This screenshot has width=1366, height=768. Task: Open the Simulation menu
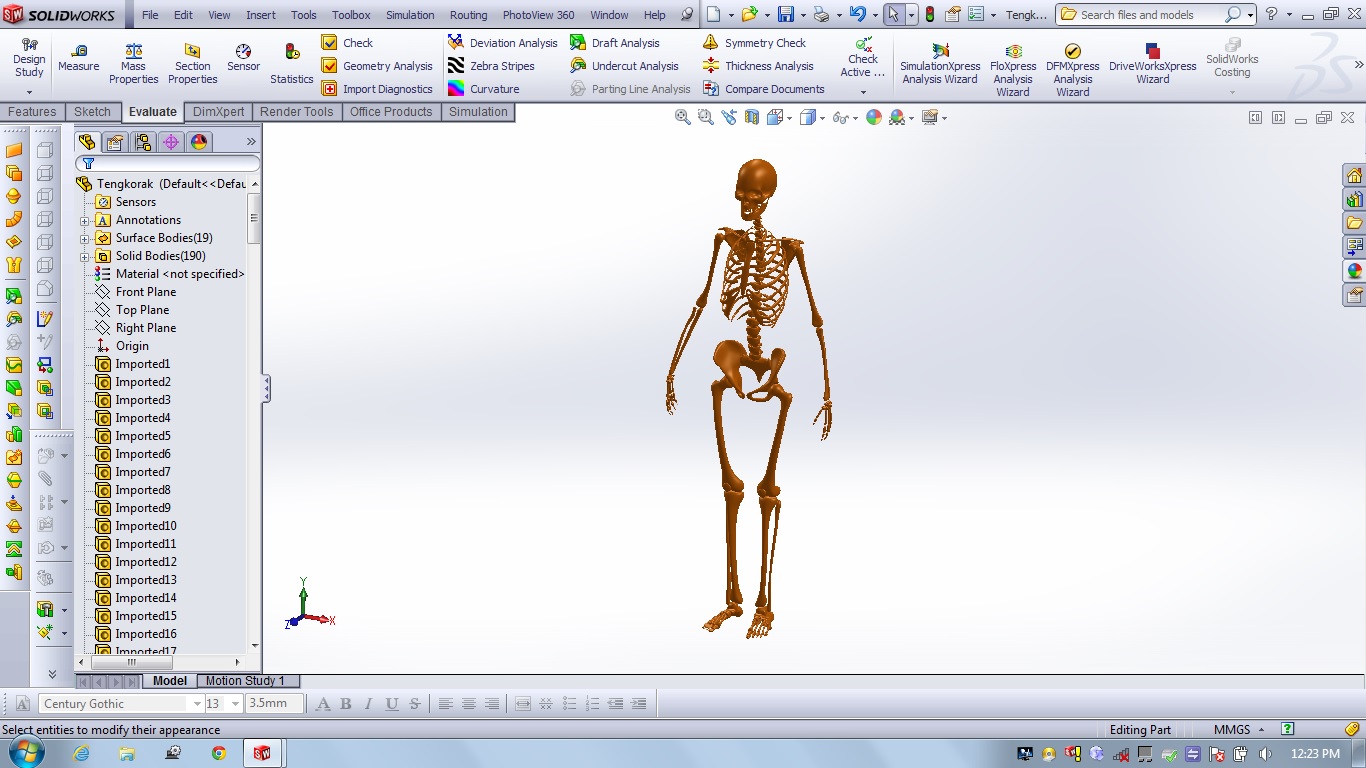click(x=410, y=15)
